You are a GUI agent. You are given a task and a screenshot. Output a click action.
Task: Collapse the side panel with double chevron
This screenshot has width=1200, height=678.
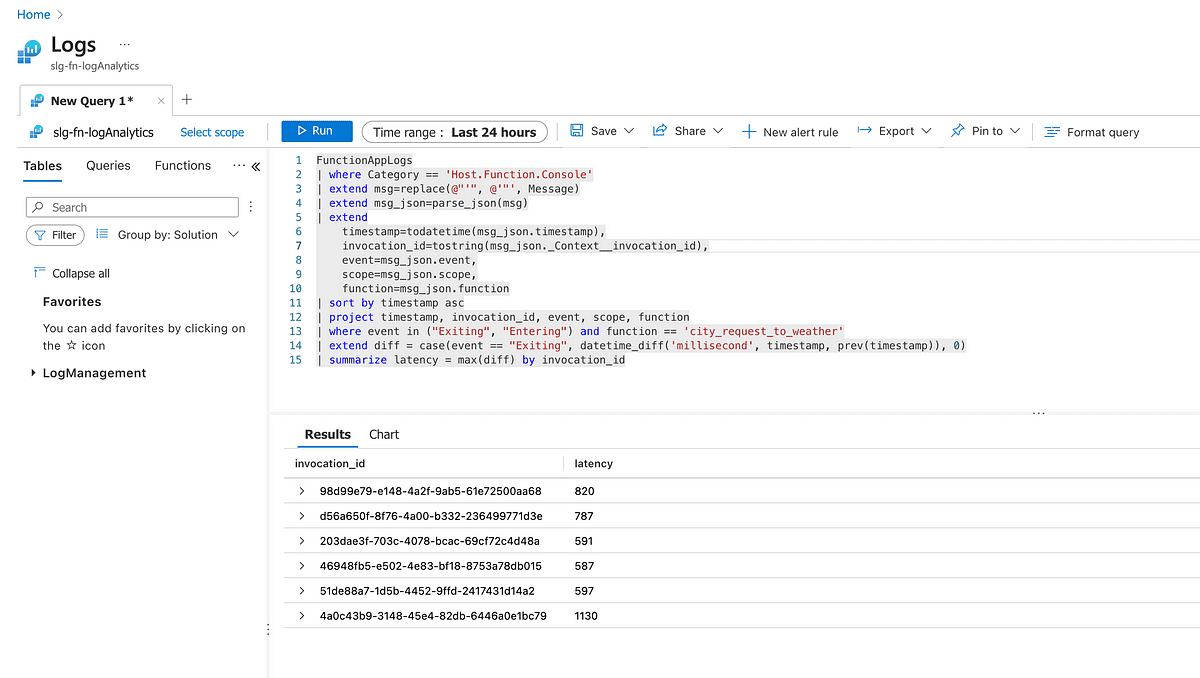(255, 167)
